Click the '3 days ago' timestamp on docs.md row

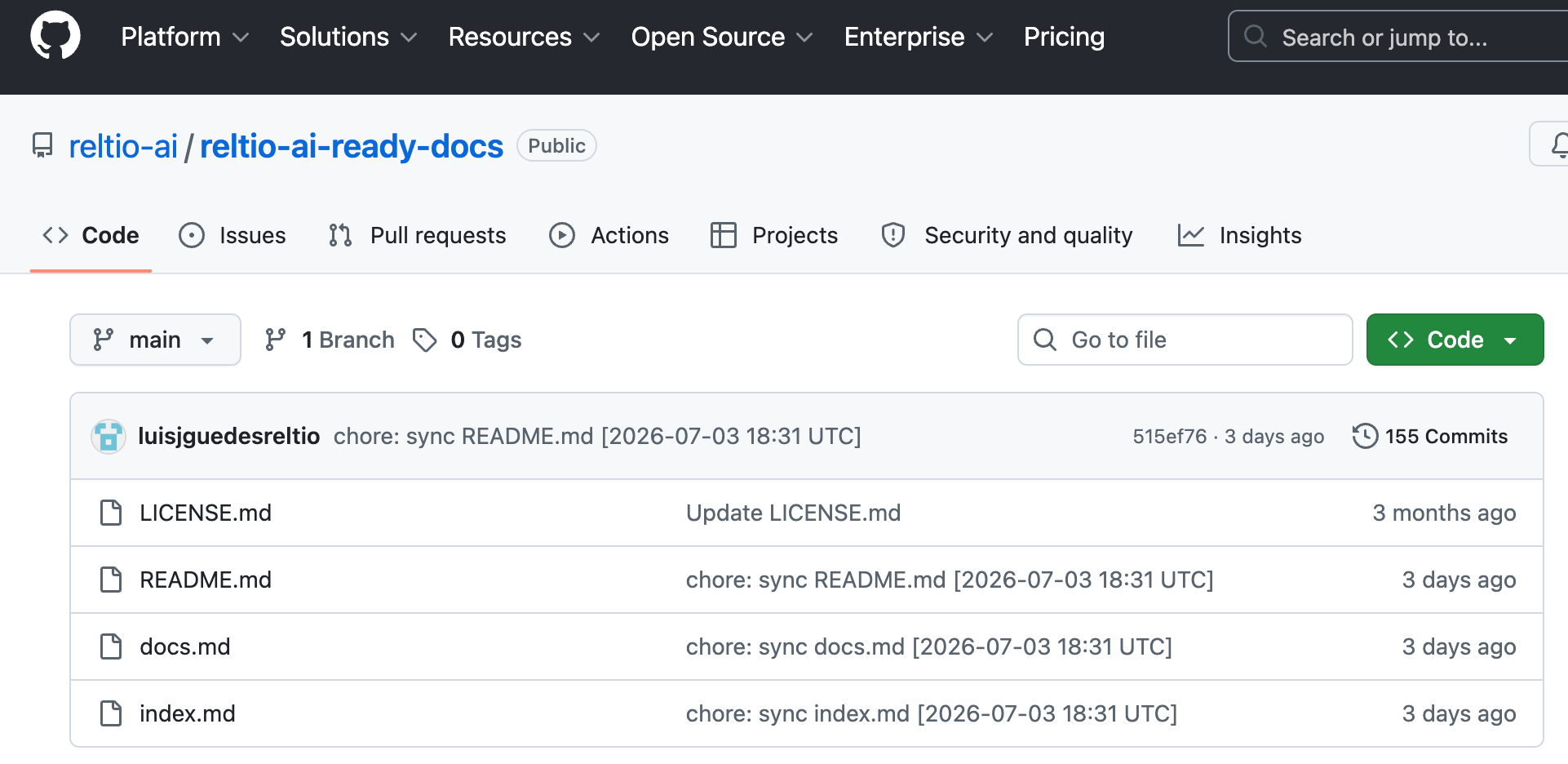click(1459, 646)
